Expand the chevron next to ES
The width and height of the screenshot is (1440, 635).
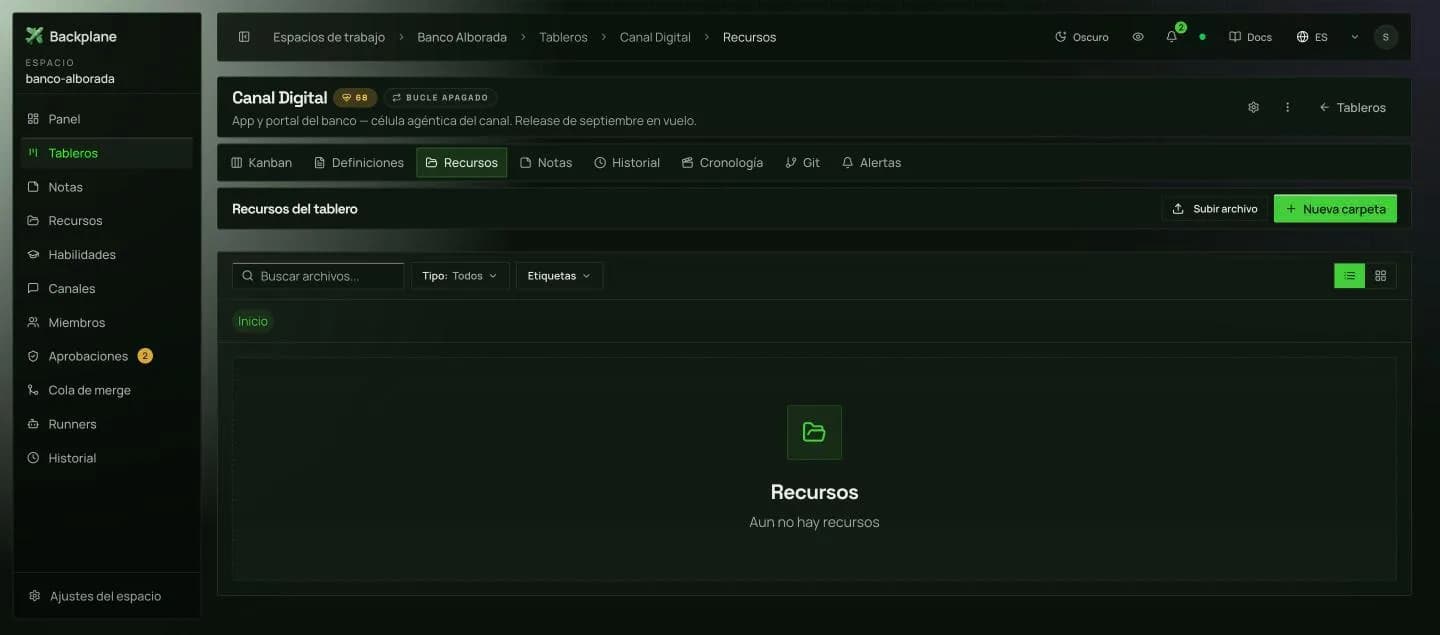1355,37
